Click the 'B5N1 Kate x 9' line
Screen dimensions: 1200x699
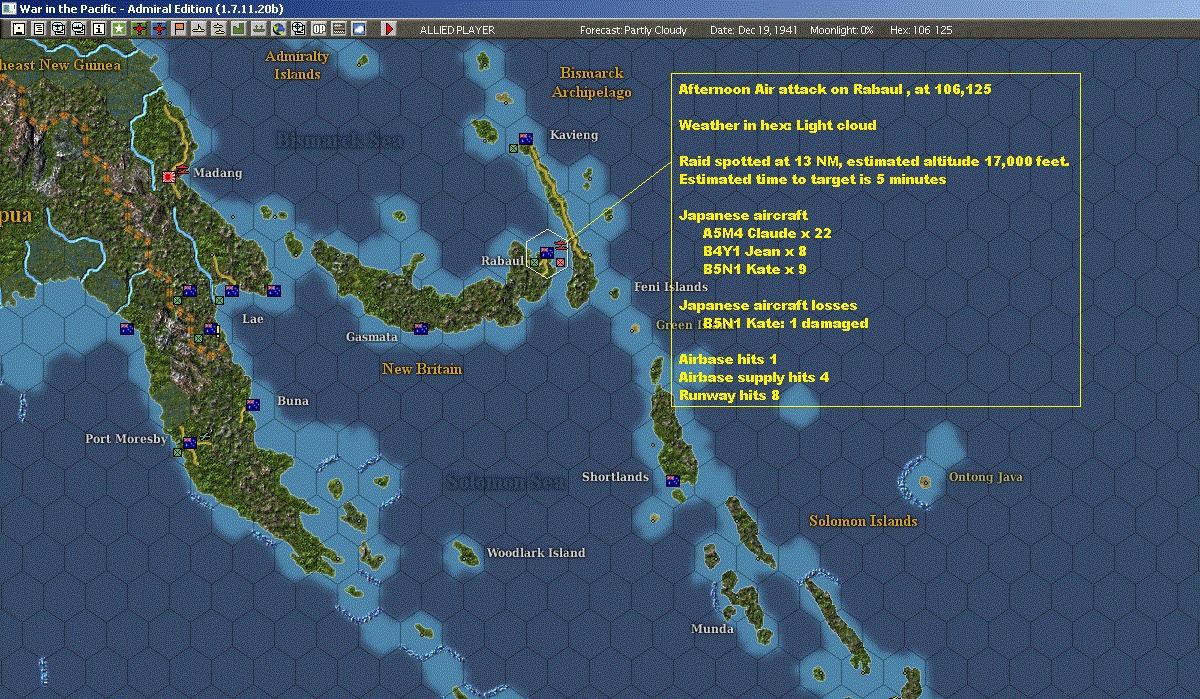tap(754, 269)
